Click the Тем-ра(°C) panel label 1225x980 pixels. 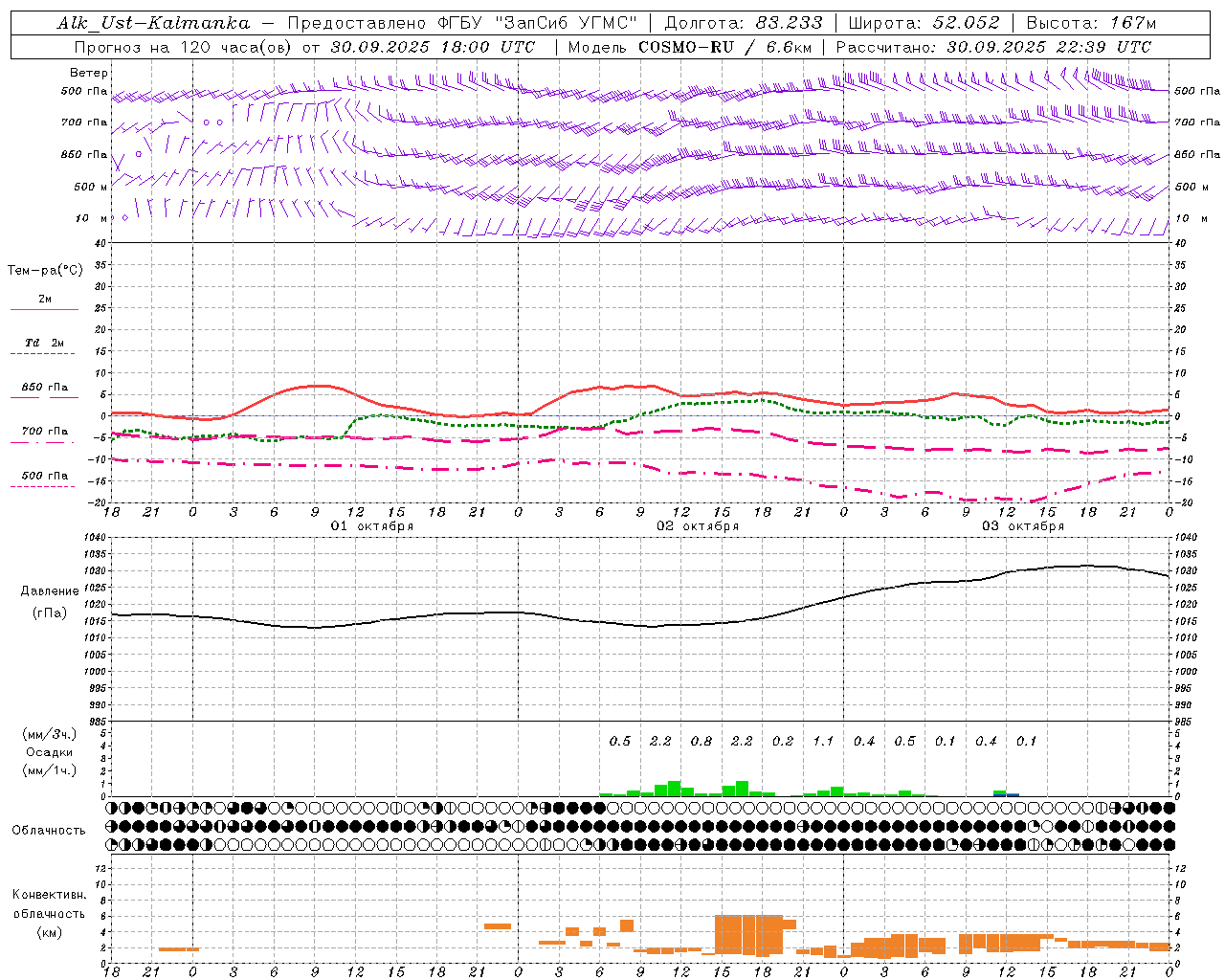pyautogui.click(x=45, y=271)
